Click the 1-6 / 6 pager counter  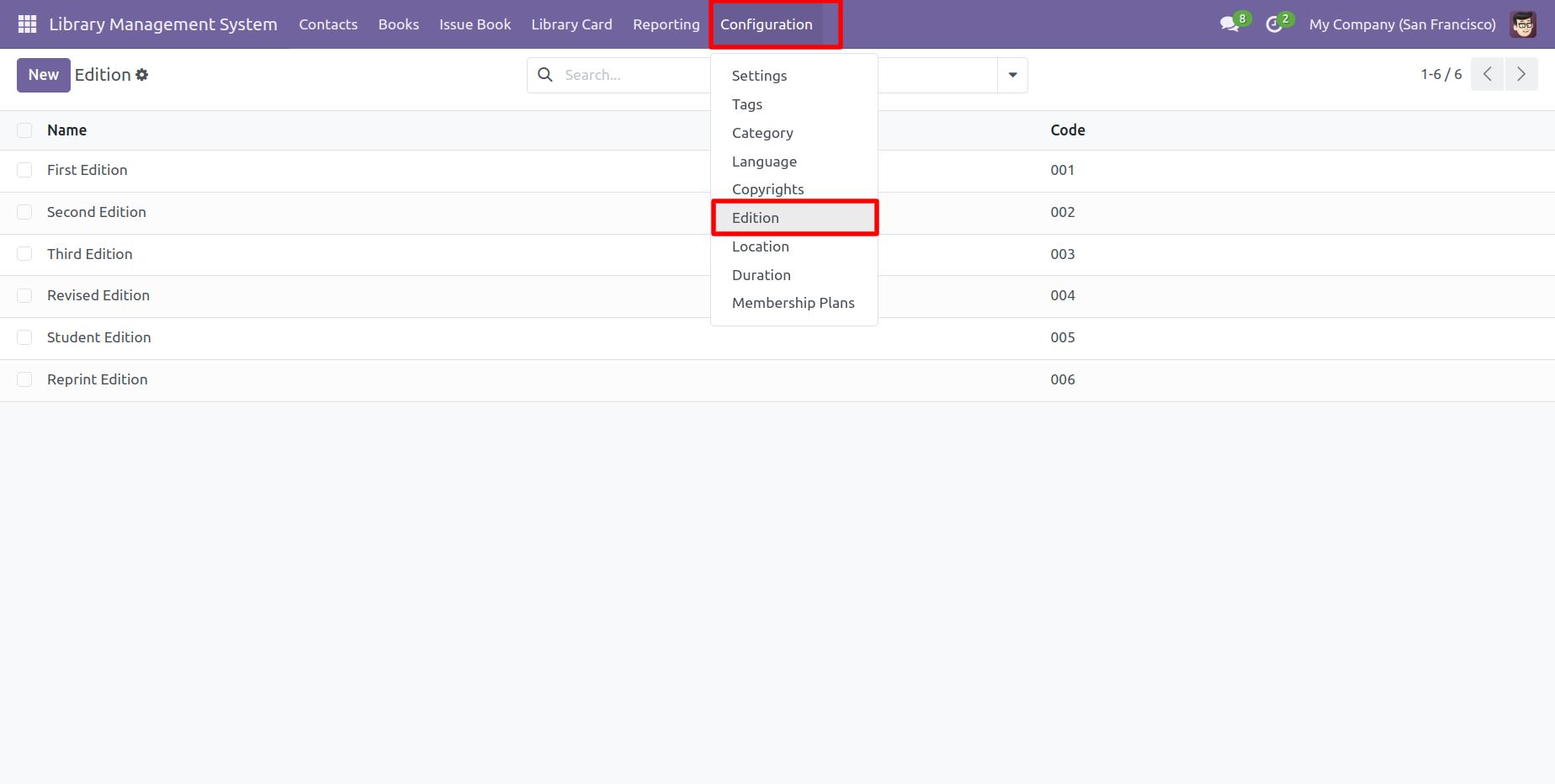[x=1441, y=74]
